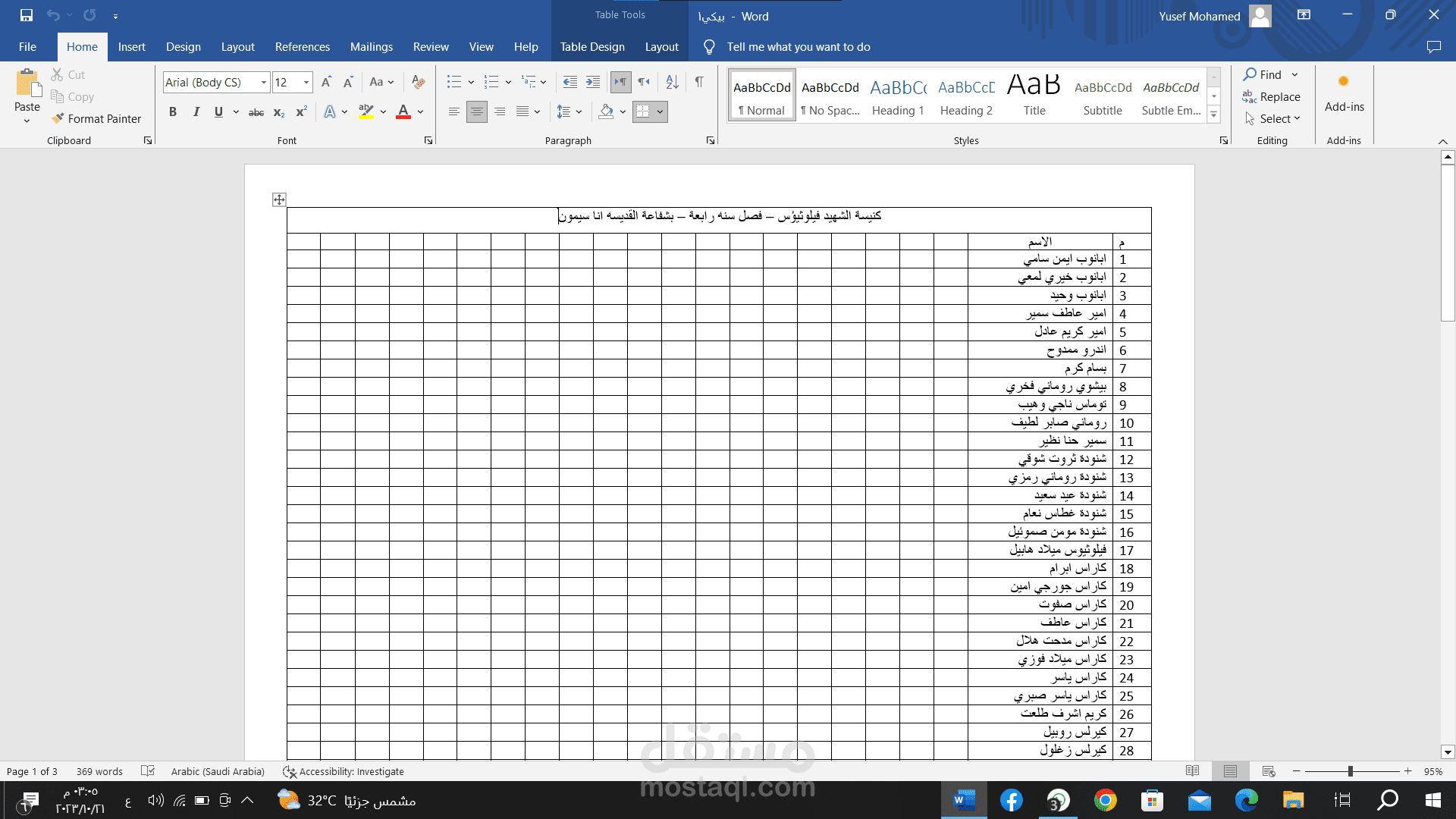Click the Tell me what you want search box

pos(798,47)
